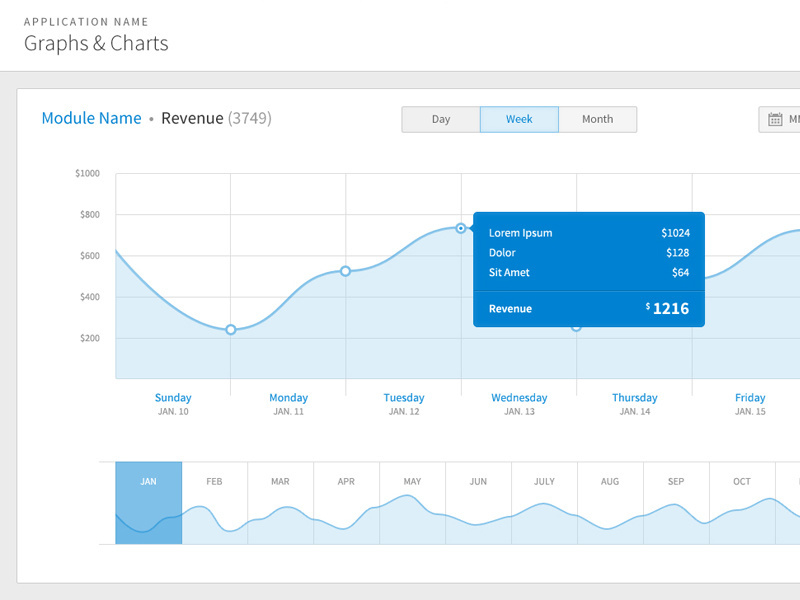Screen dimensions: 800x600
Task: Select the Day view segment
Action: pos(441,119)
